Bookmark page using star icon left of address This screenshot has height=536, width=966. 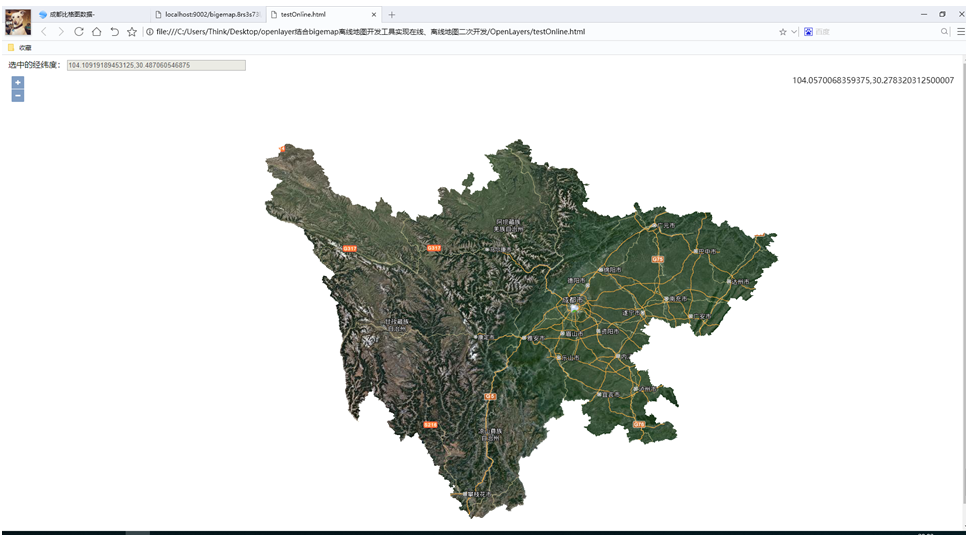[132, 32]
